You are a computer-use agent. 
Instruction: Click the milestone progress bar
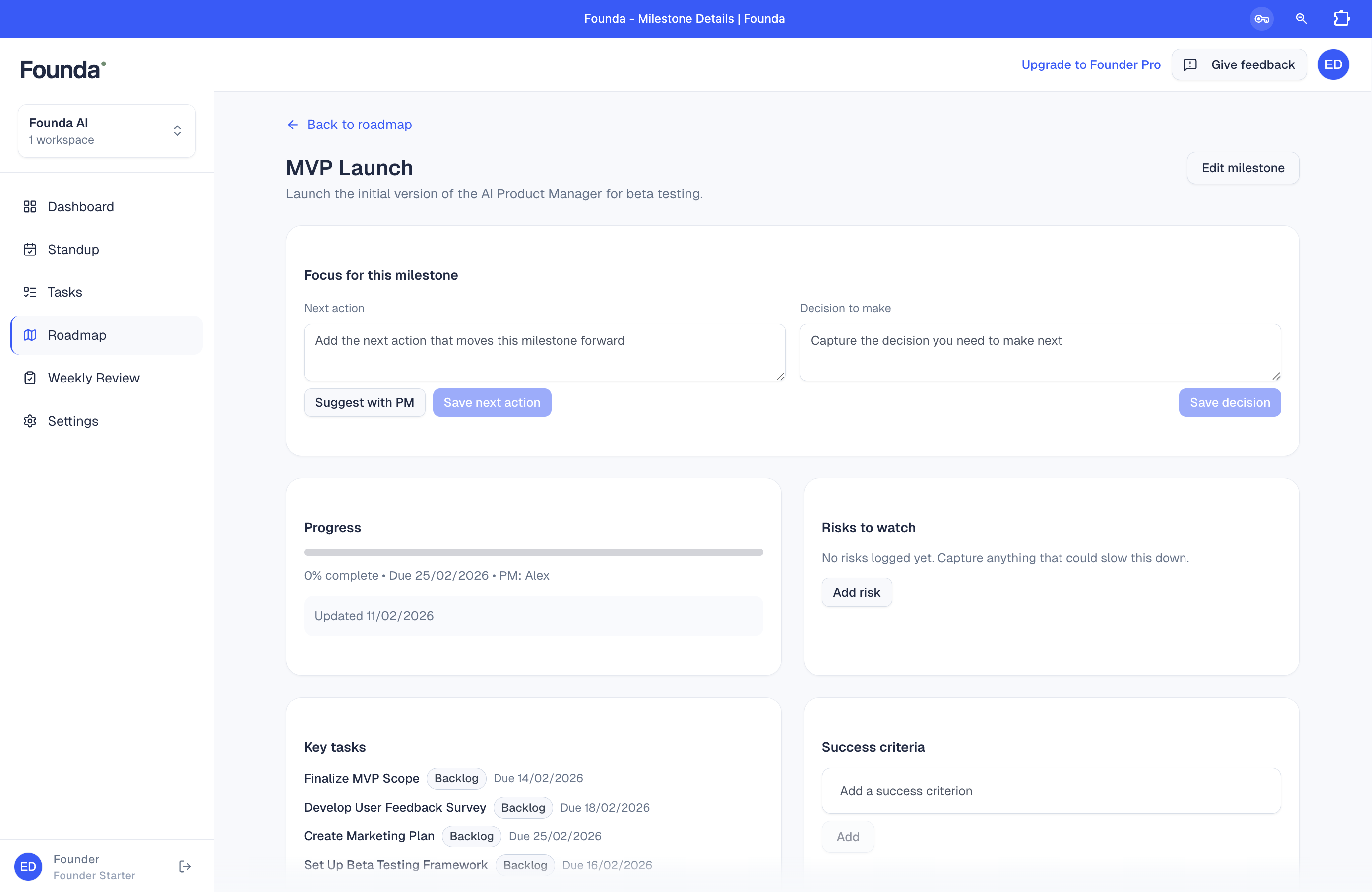[533, 552]
